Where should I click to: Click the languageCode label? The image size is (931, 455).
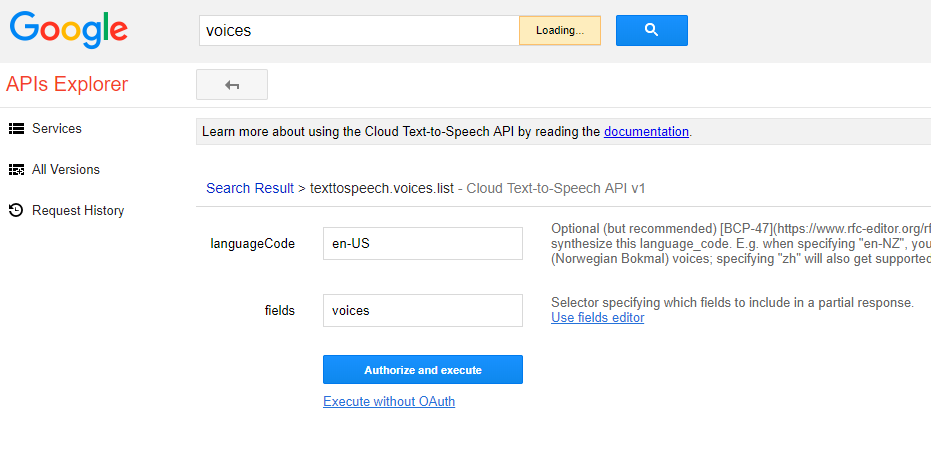point(252,244)
